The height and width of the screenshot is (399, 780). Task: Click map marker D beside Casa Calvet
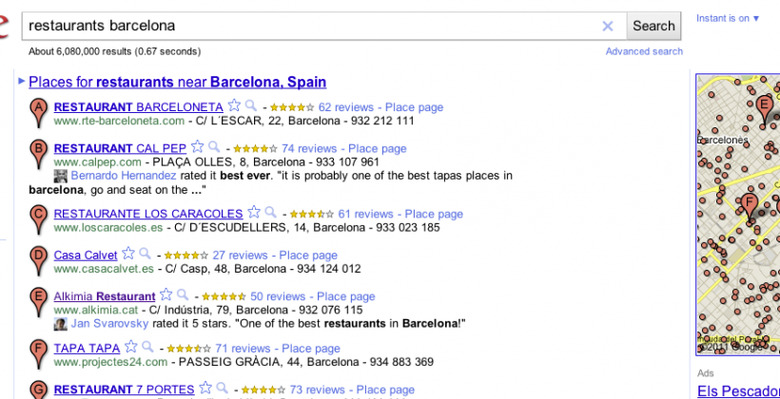[39, 261]
